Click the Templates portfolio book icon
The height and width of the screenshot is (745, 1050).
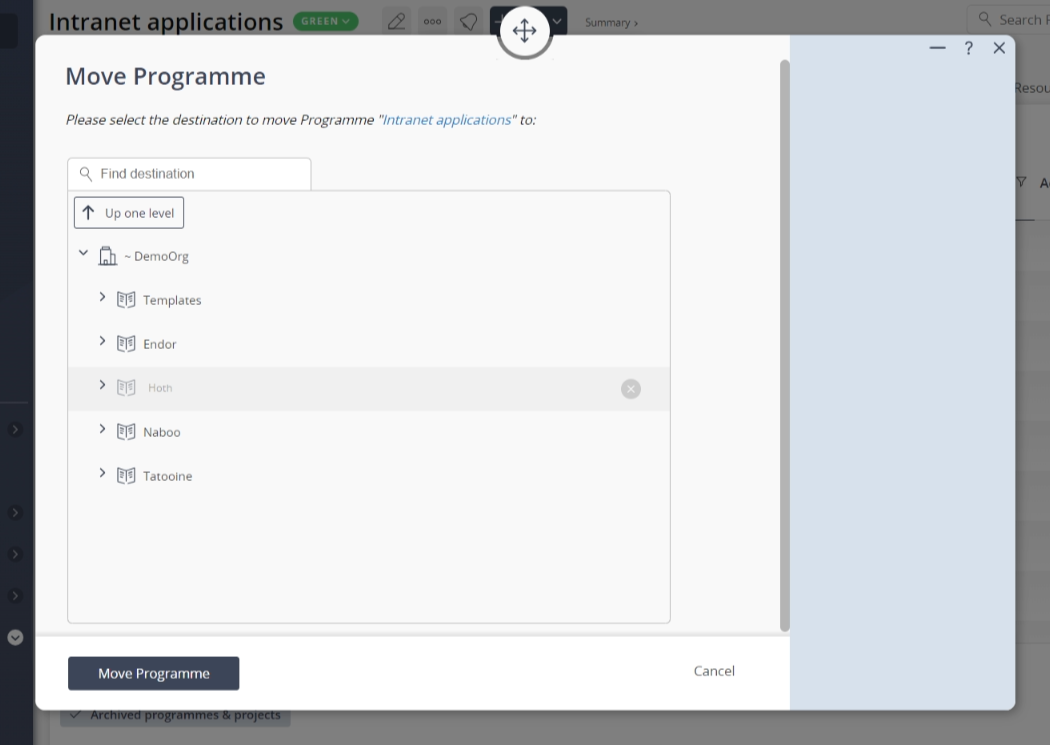click(126, 300)
